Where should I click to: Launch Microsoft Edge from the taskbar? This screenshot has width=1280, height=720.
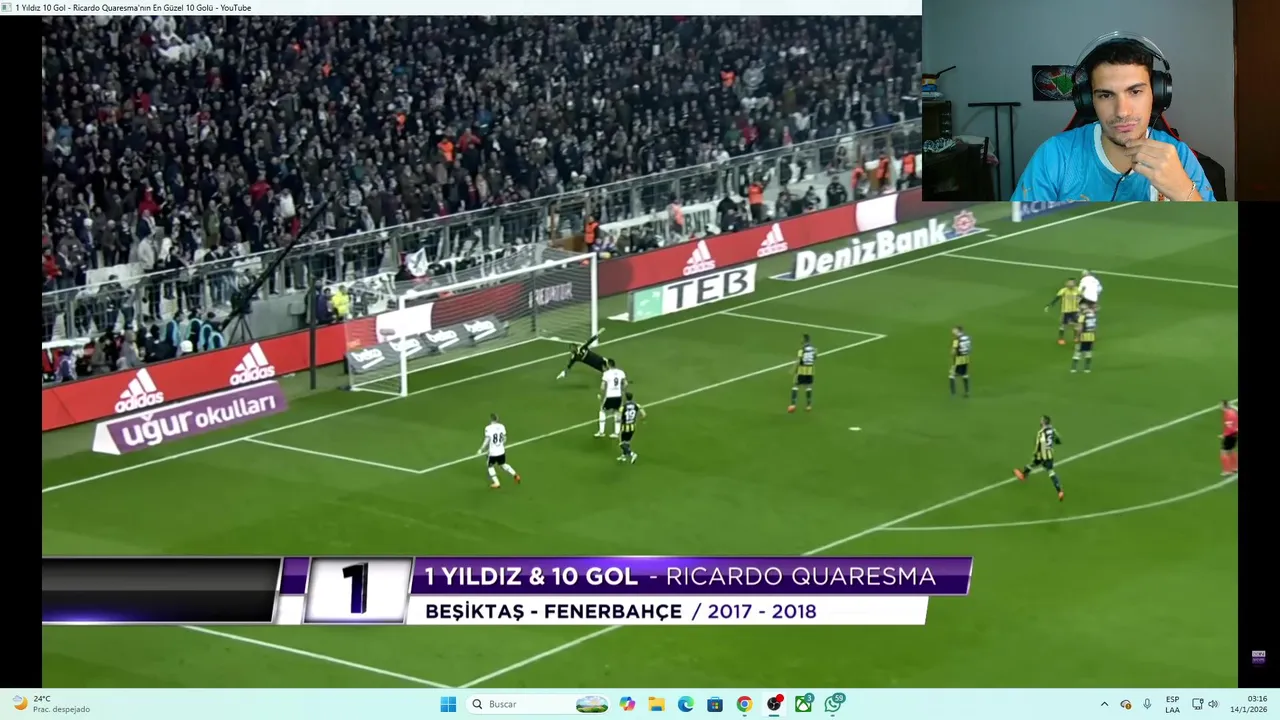(686, 704)
